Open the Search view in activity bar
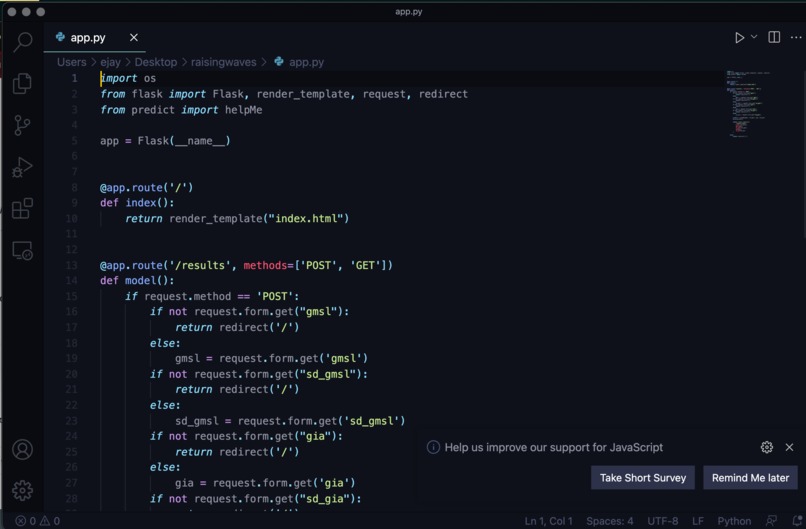The width and height of the screenshot is (806, 529). (23, 42)
